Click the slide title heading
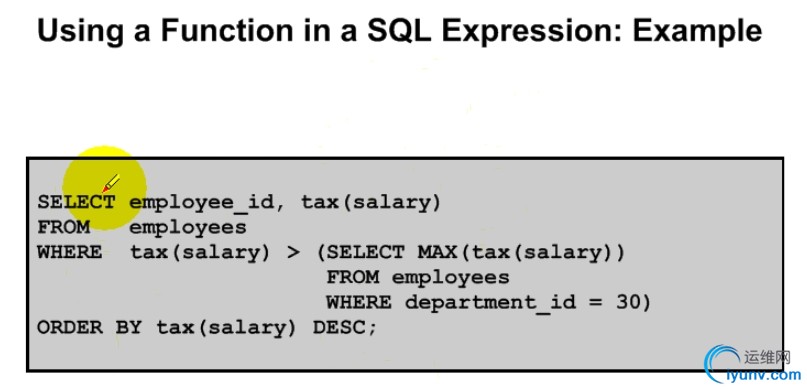This screenshot has width=807, height=391. coord(399,30)
